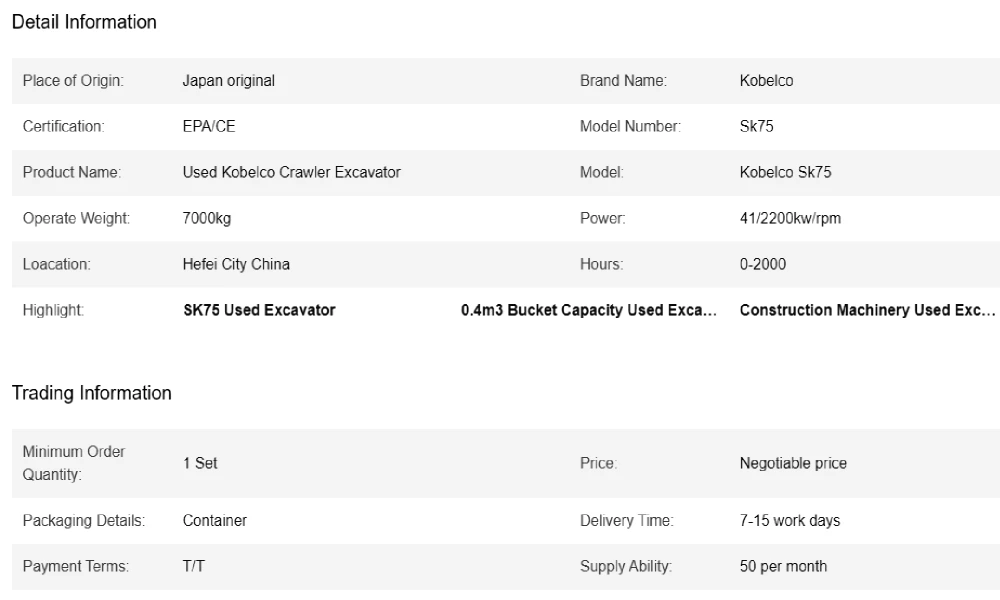Click the 'Trading Information' heading

pos(92,393)
